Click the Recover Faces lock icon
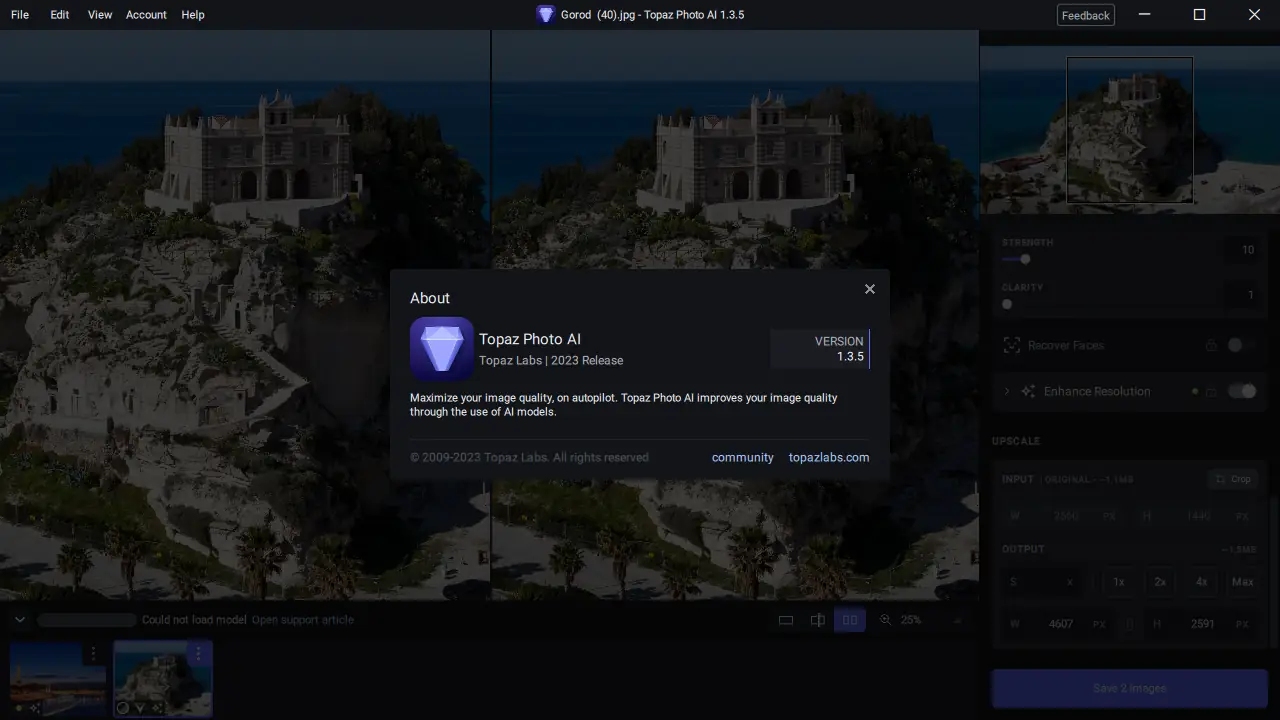 [1211, 345]
